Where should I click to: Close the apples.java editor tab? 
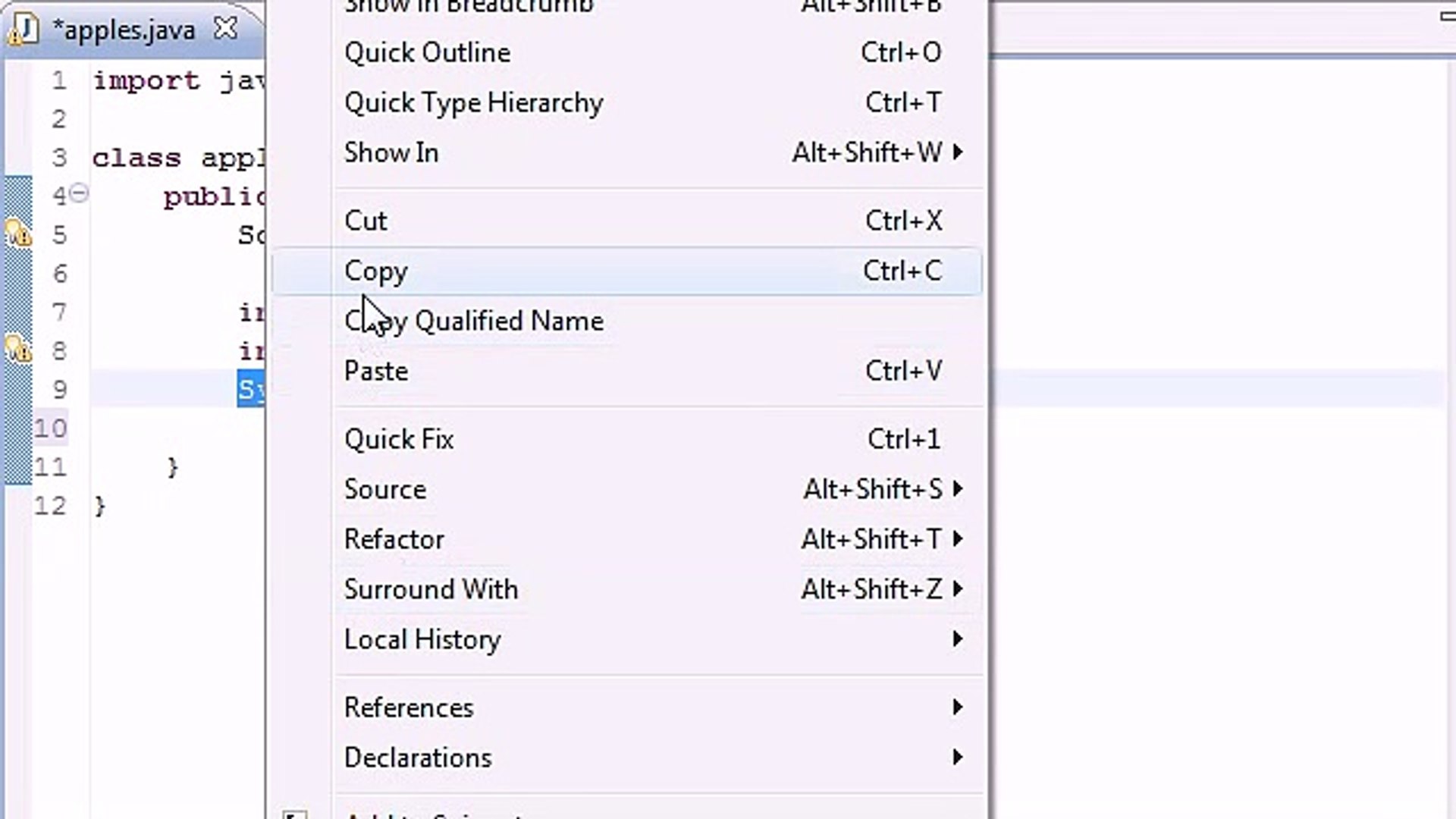[x=225, y=29]
